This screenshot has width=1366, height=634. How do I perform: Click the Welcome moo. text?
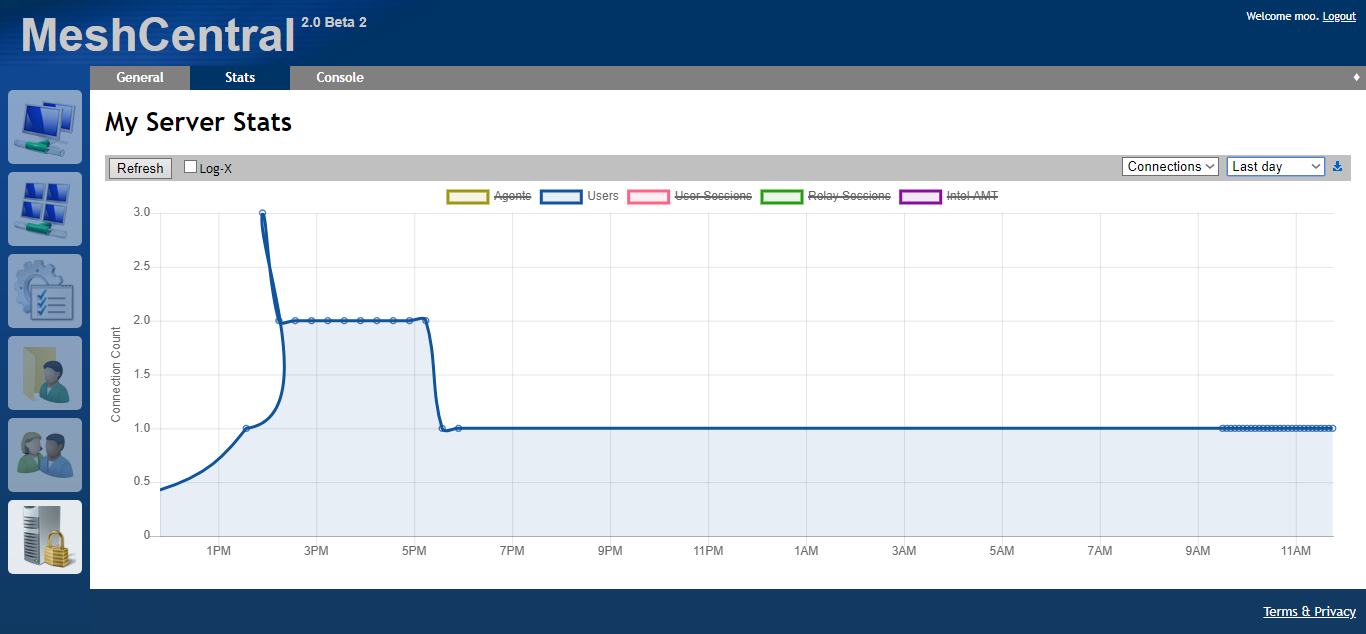point(1282,16)
